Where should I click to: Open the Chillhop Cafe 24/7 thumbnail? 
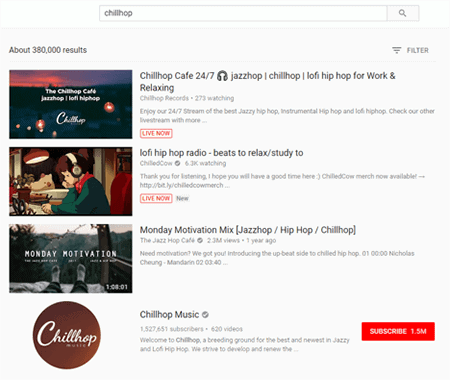point(71,104)
